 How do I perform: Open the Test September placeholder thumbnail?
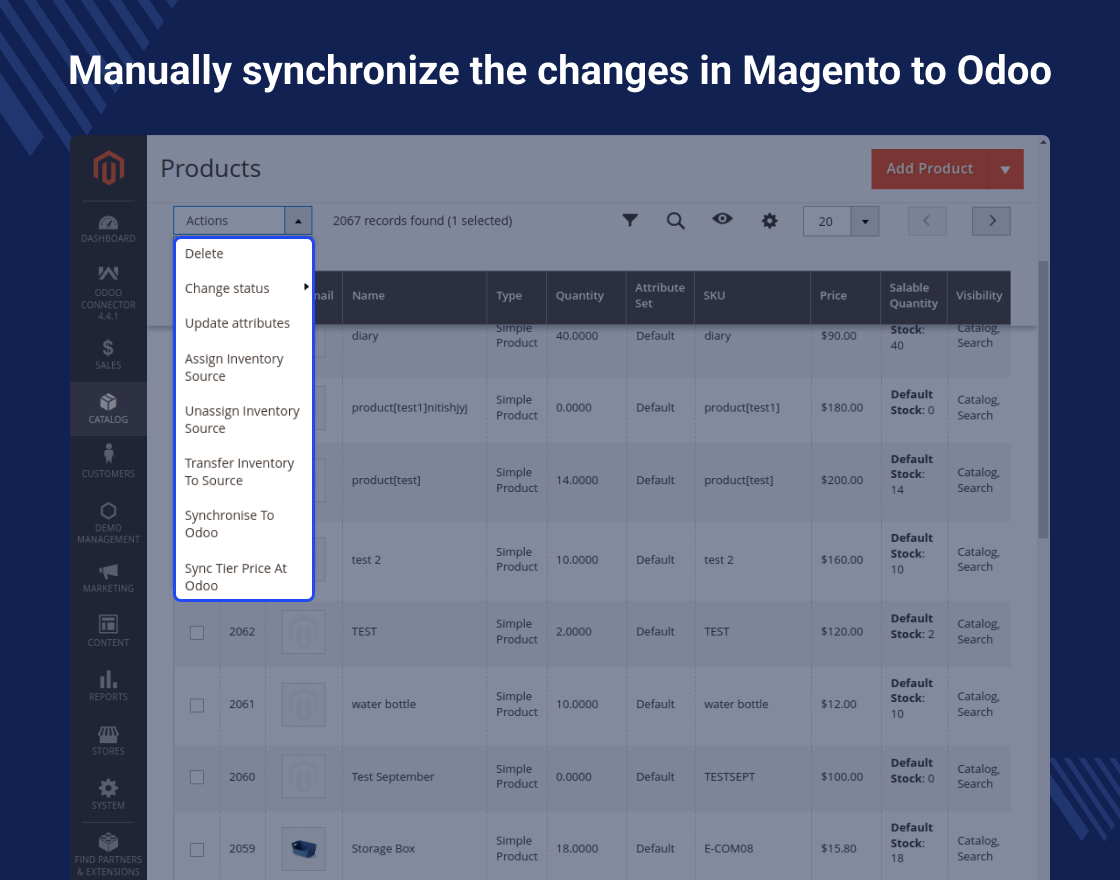tap(304, 776)
